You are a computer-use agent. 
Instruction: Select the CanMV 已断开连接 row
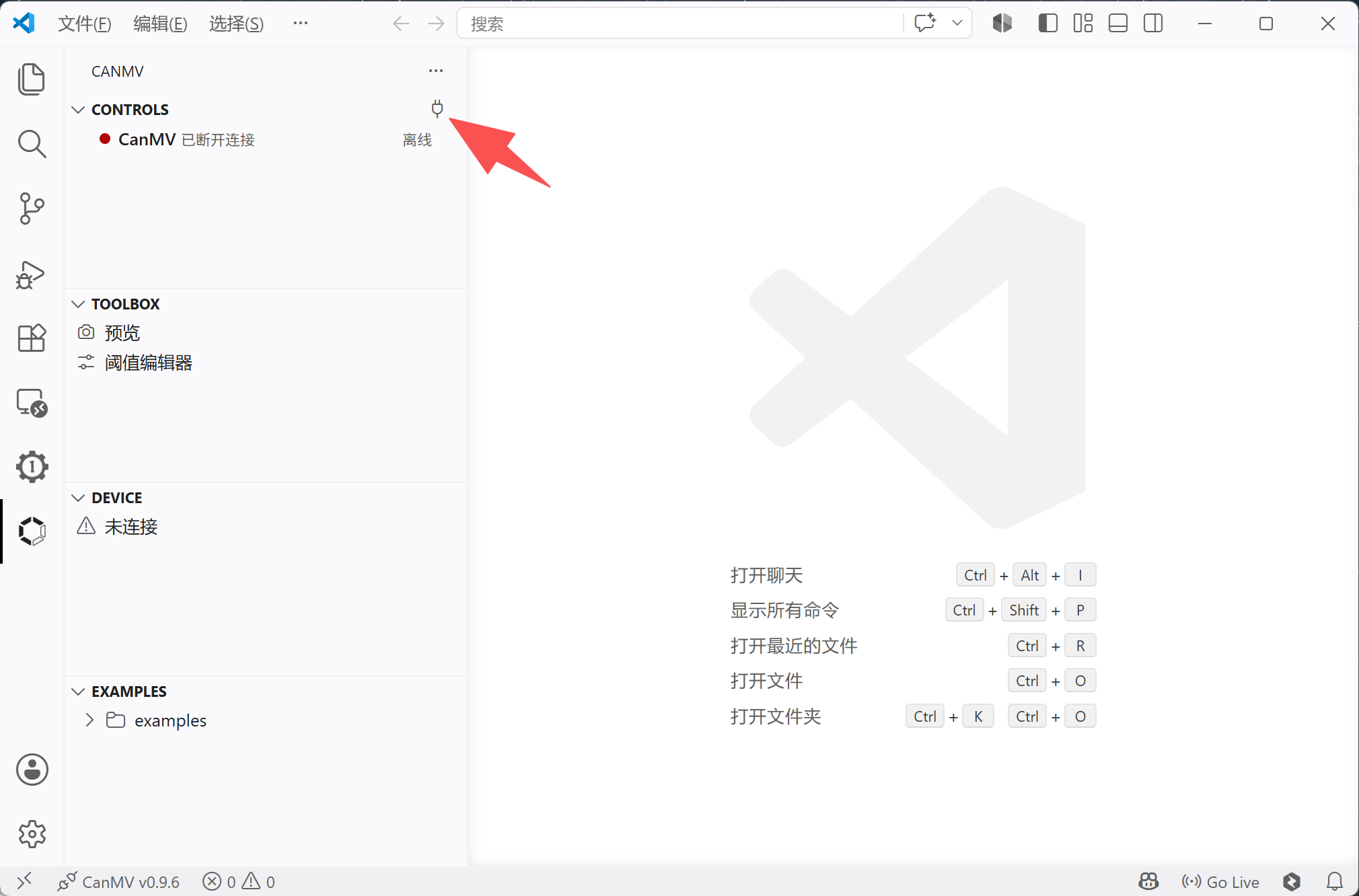coord(266,139)
